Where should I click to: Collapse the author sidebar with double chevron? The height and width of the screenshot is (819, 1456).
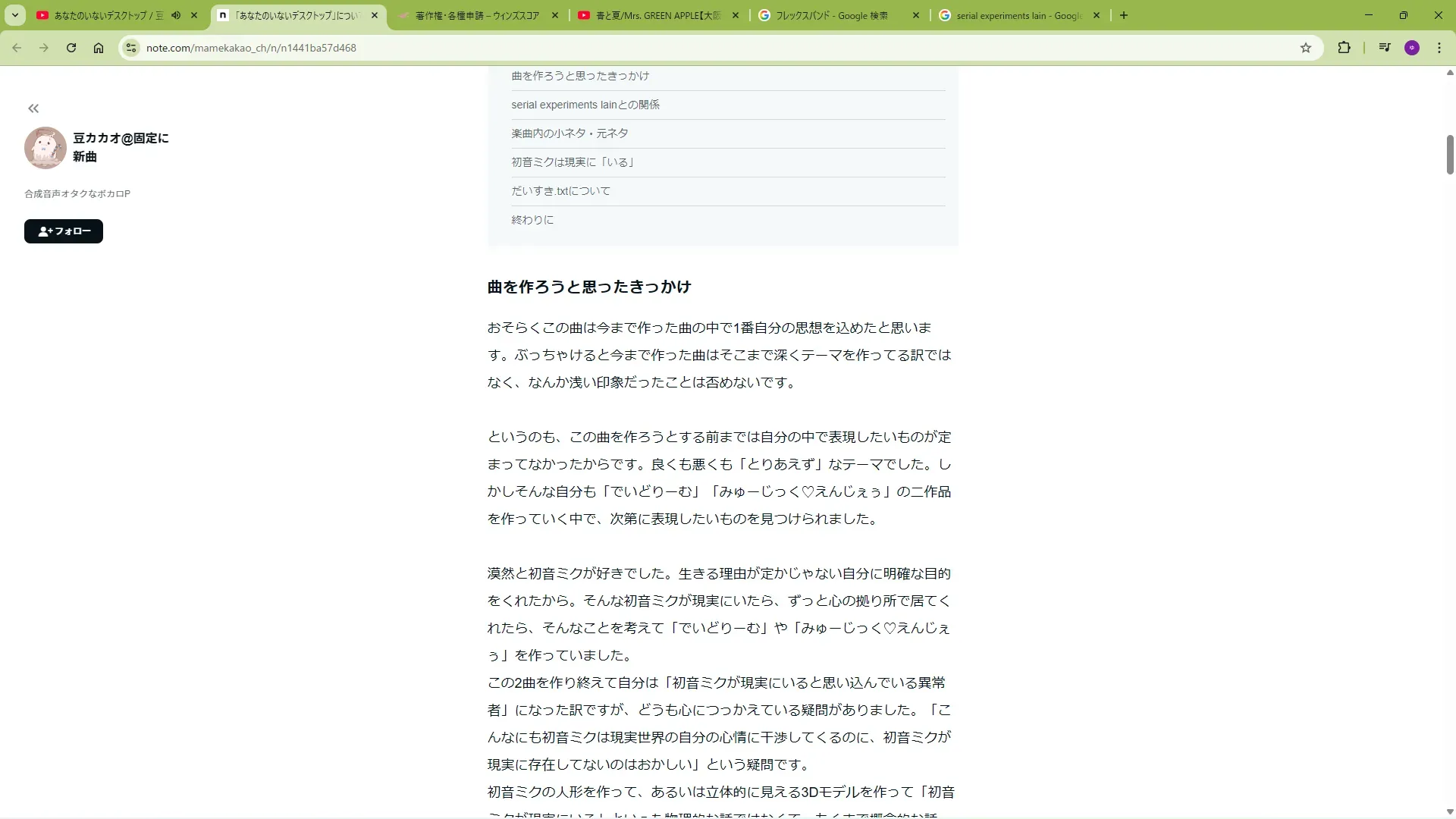pyautogui.click(x=33, y=108)
